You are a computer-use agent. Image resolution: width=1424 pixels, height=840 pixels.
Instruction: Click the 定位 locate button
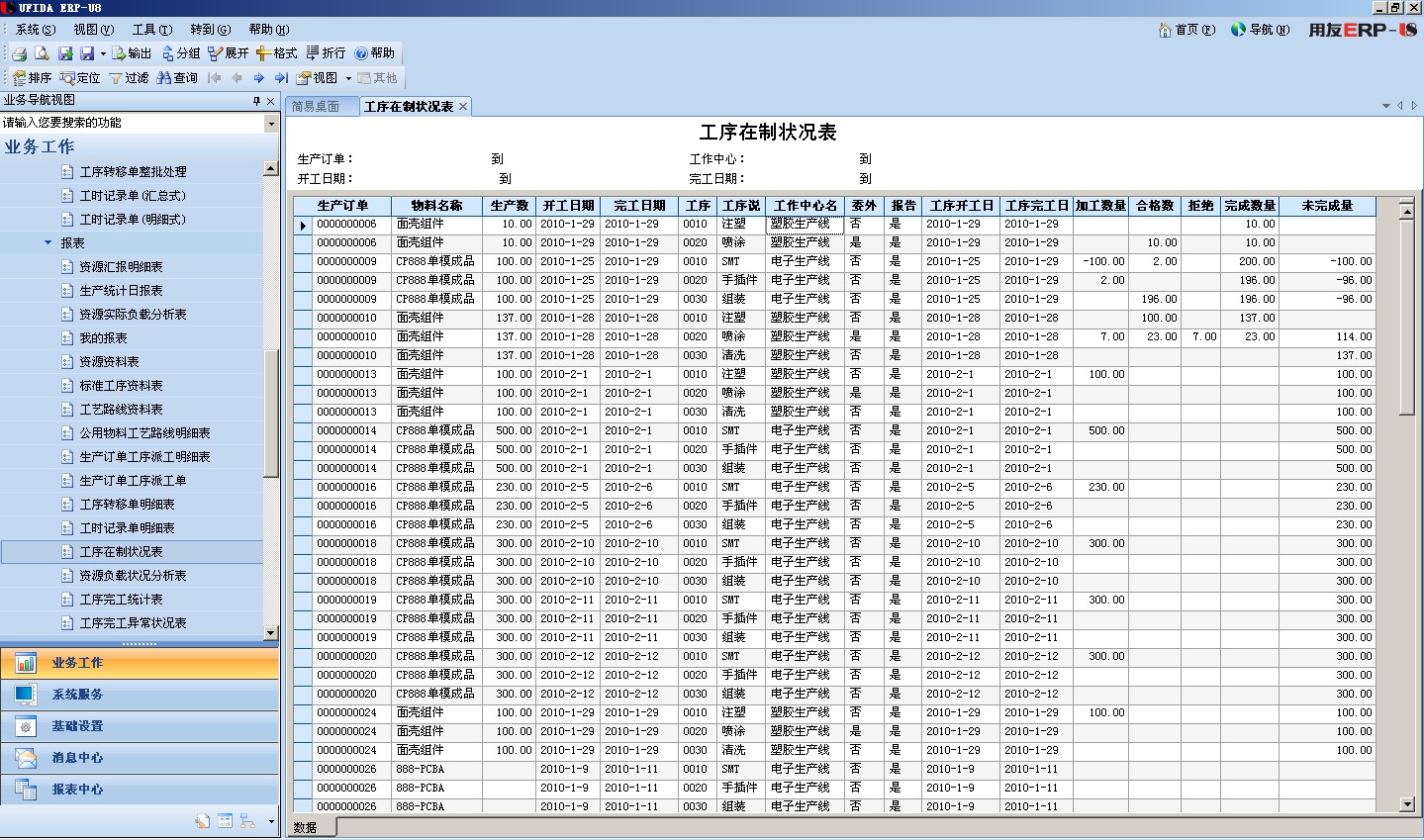[80, 78]
